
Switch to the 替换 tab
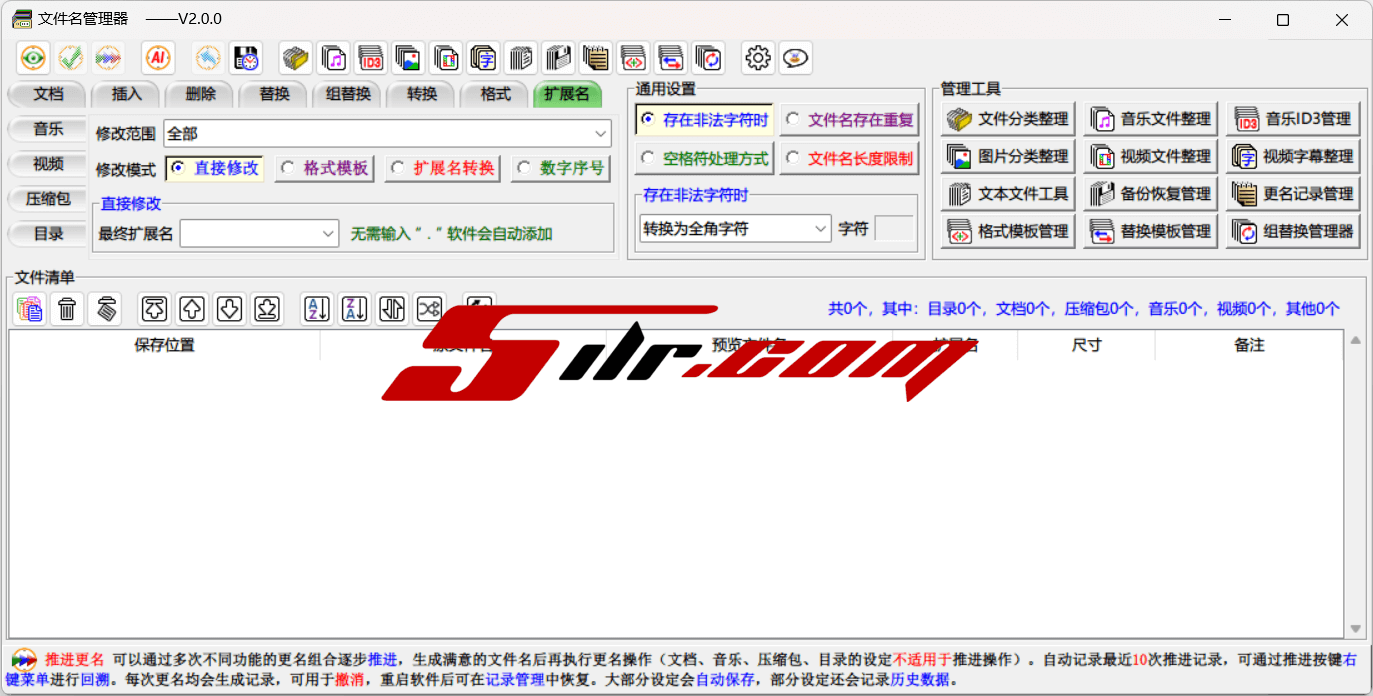click(274, 94)
